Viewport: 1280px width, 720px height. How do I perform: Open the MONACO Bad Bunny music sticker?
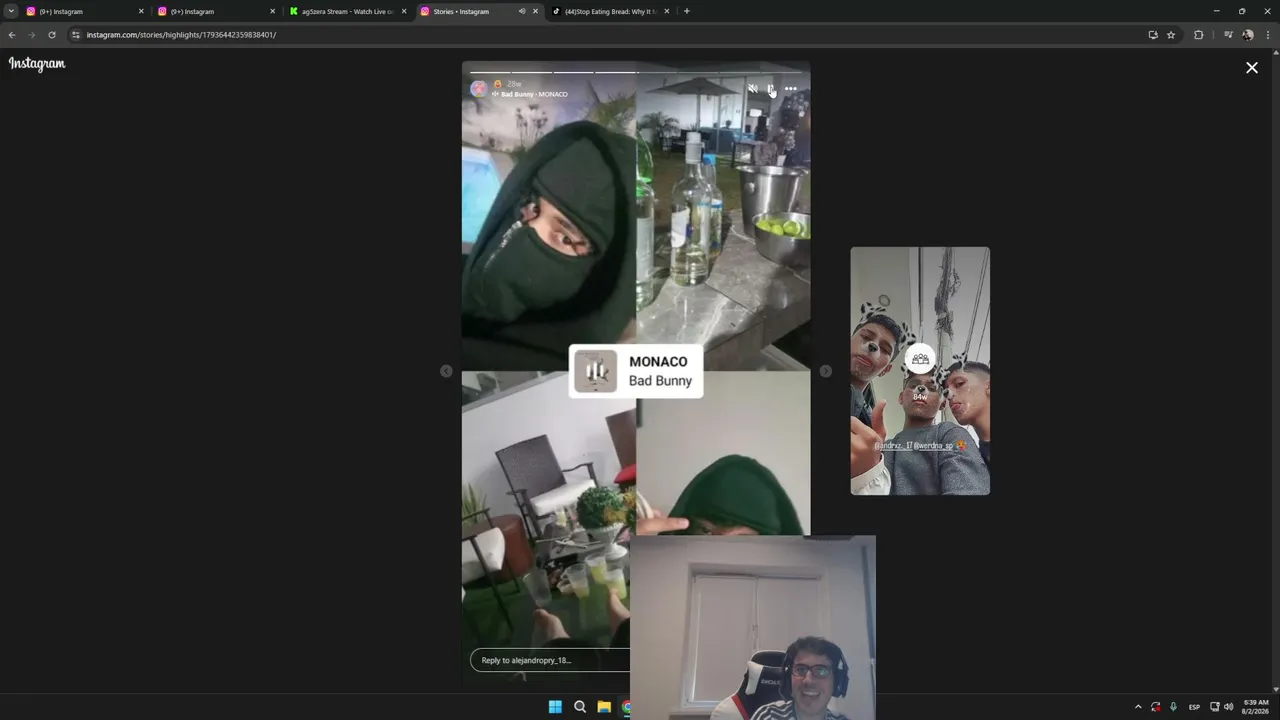[636, 371]
